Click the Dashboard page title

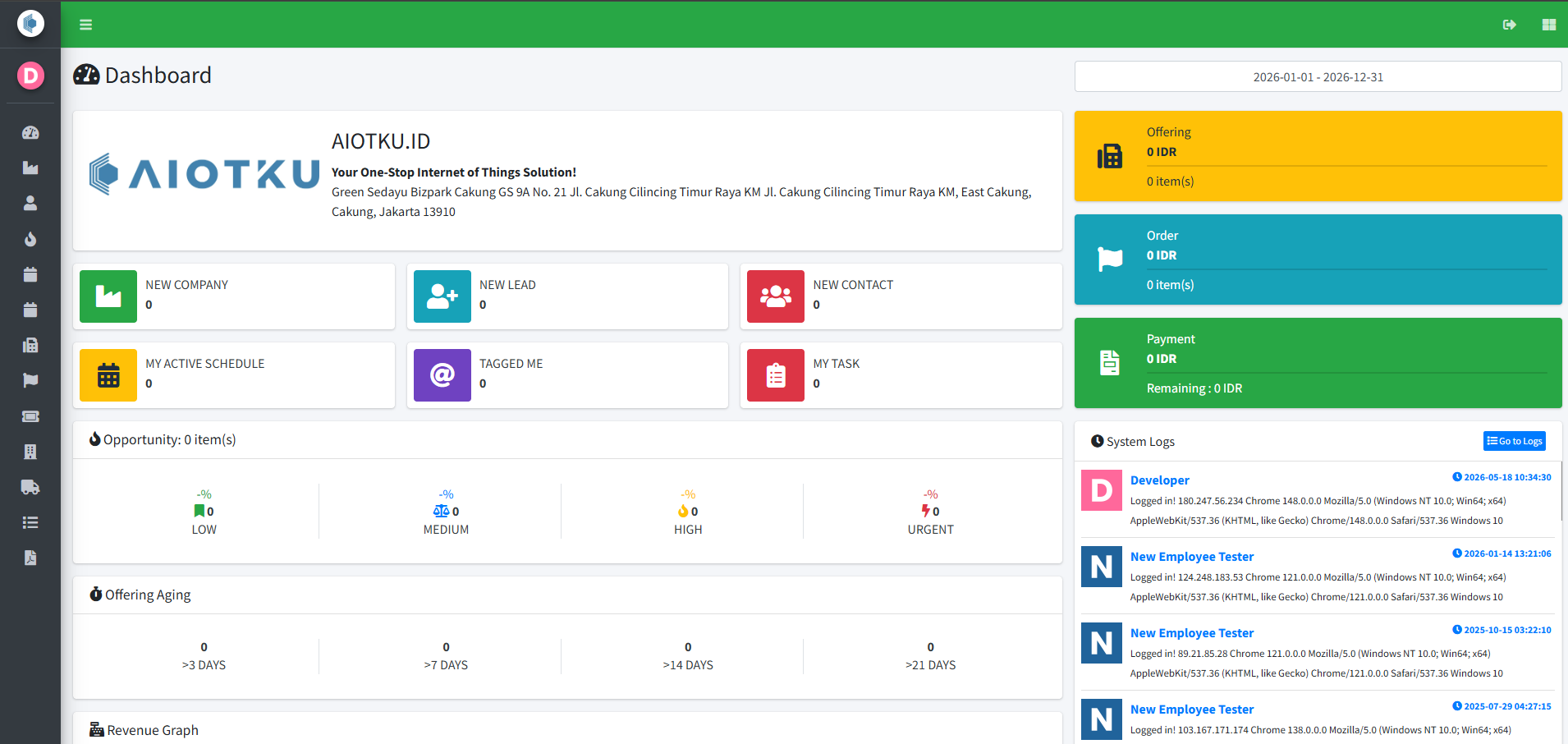click(x=142, y=76)
